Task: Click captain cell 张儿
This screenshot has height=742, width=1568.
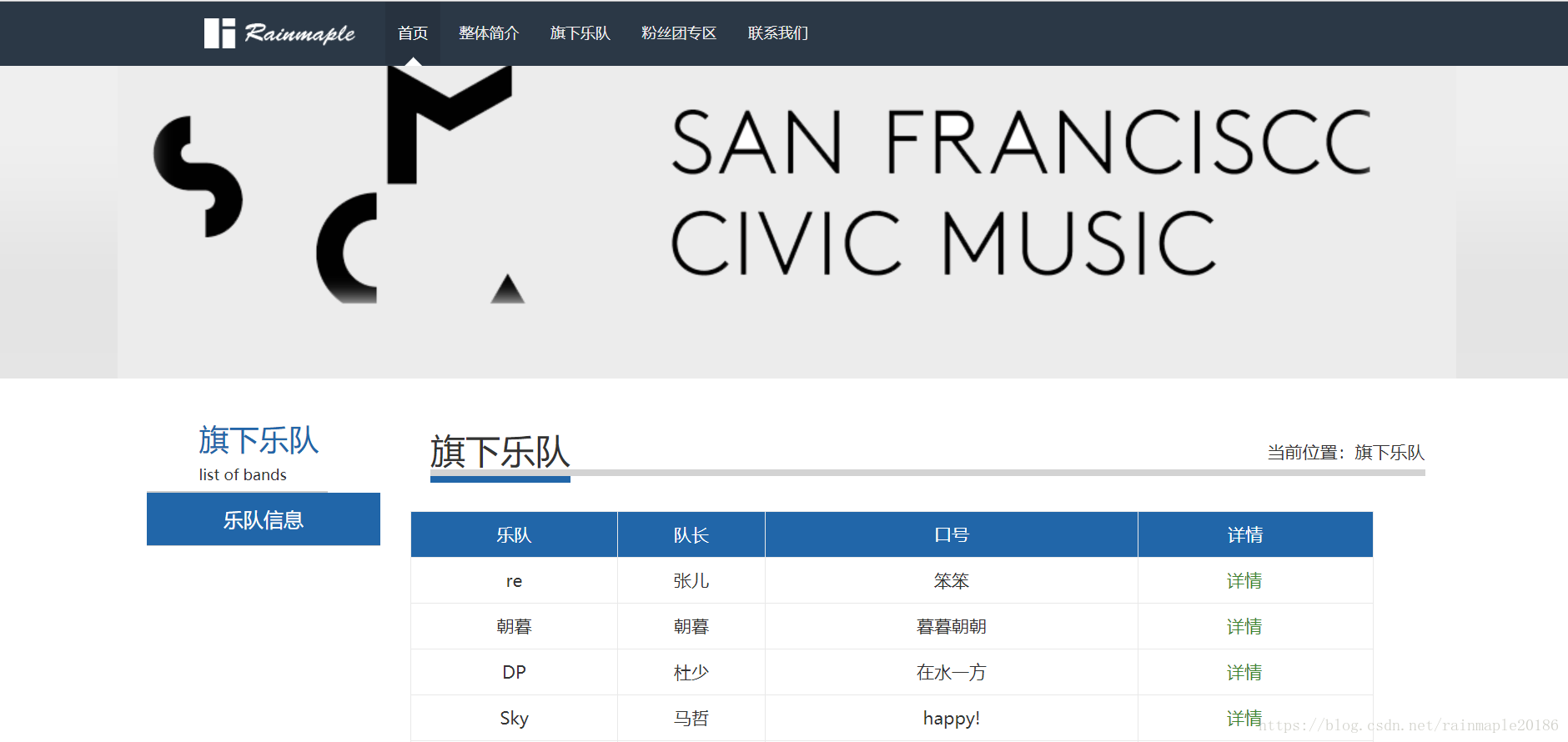Action: (691, 580)
